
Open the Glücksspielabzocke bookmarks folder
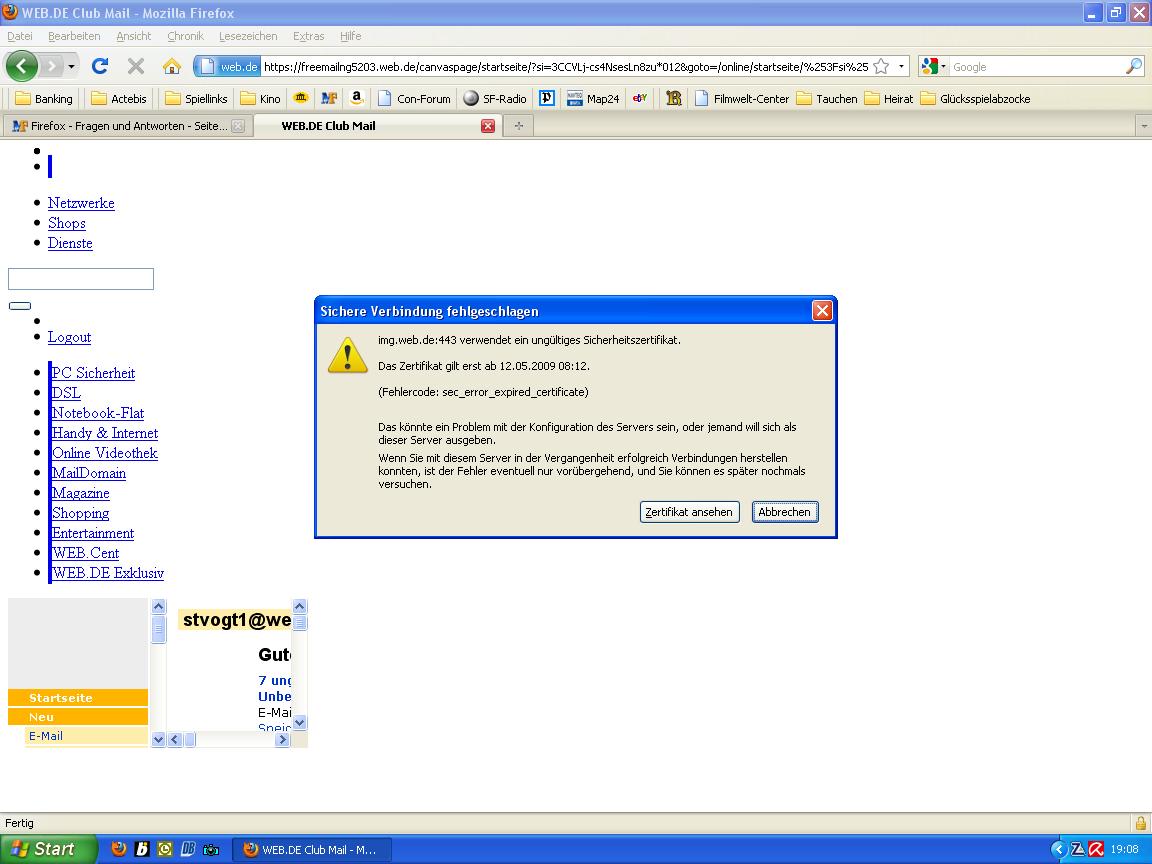pos(976,98)
